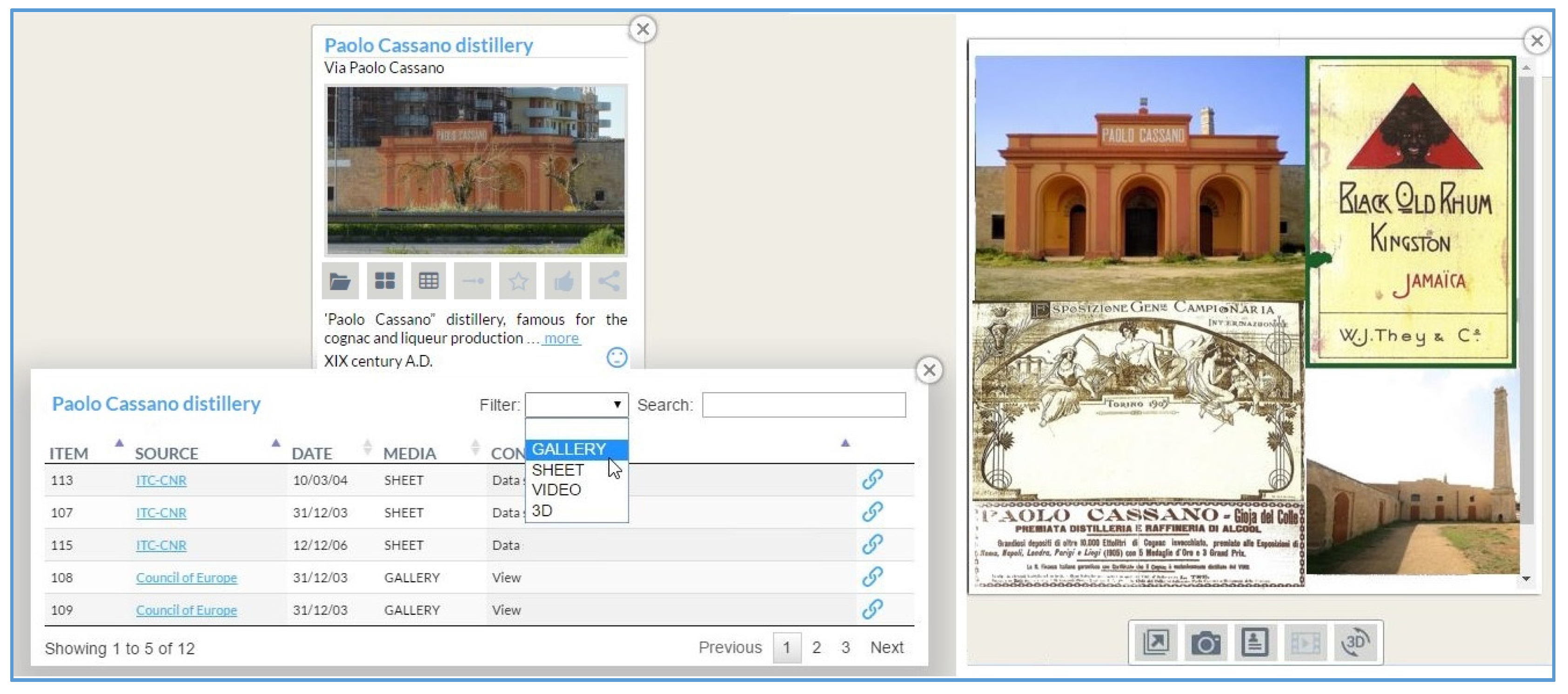Open the 3D rotate view icon
Viewport: 1568px width, 694px height.
(x=1355, y=643)
